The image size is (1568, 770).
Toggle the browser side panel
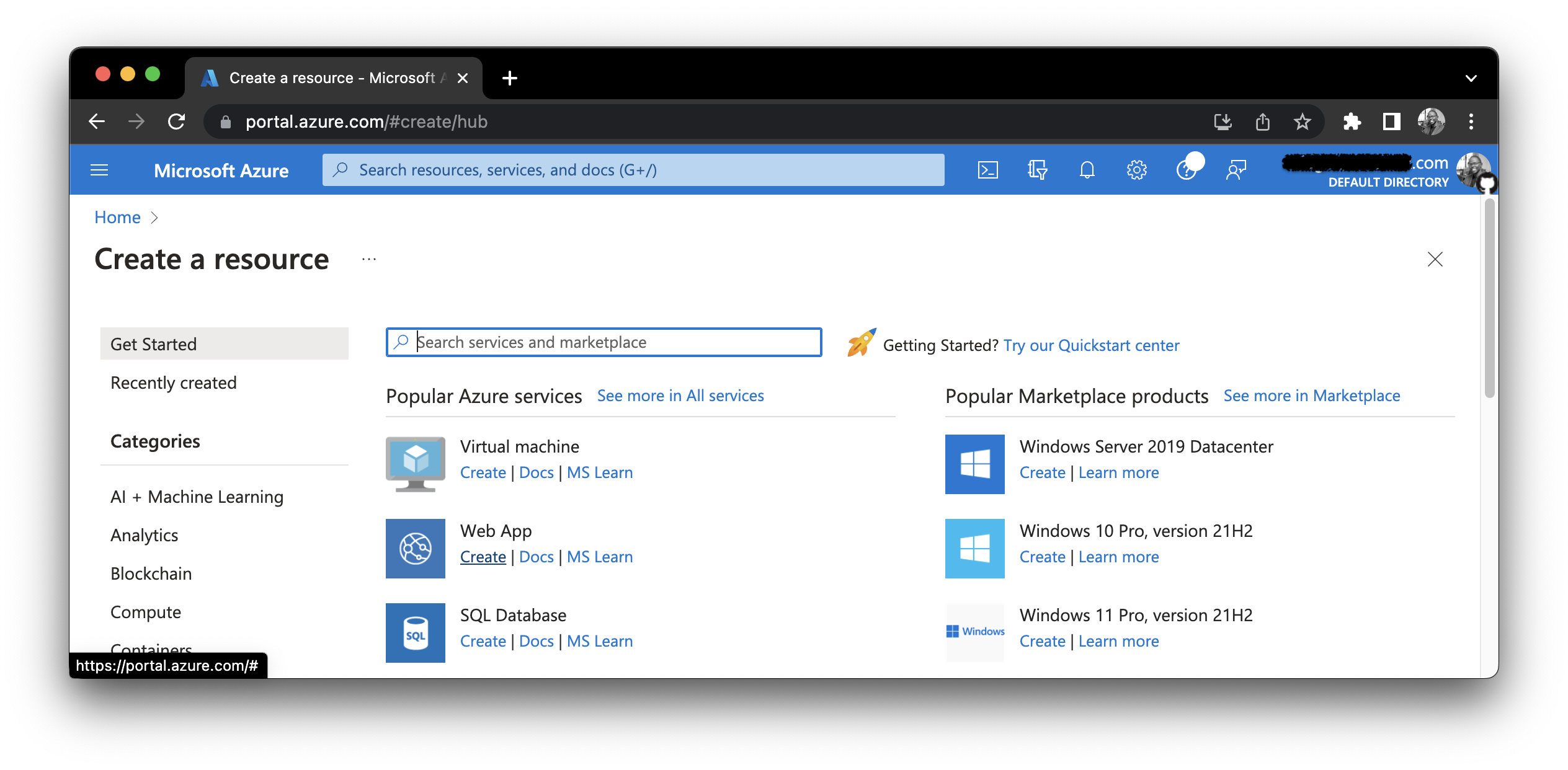click(x=1392, y=122)
